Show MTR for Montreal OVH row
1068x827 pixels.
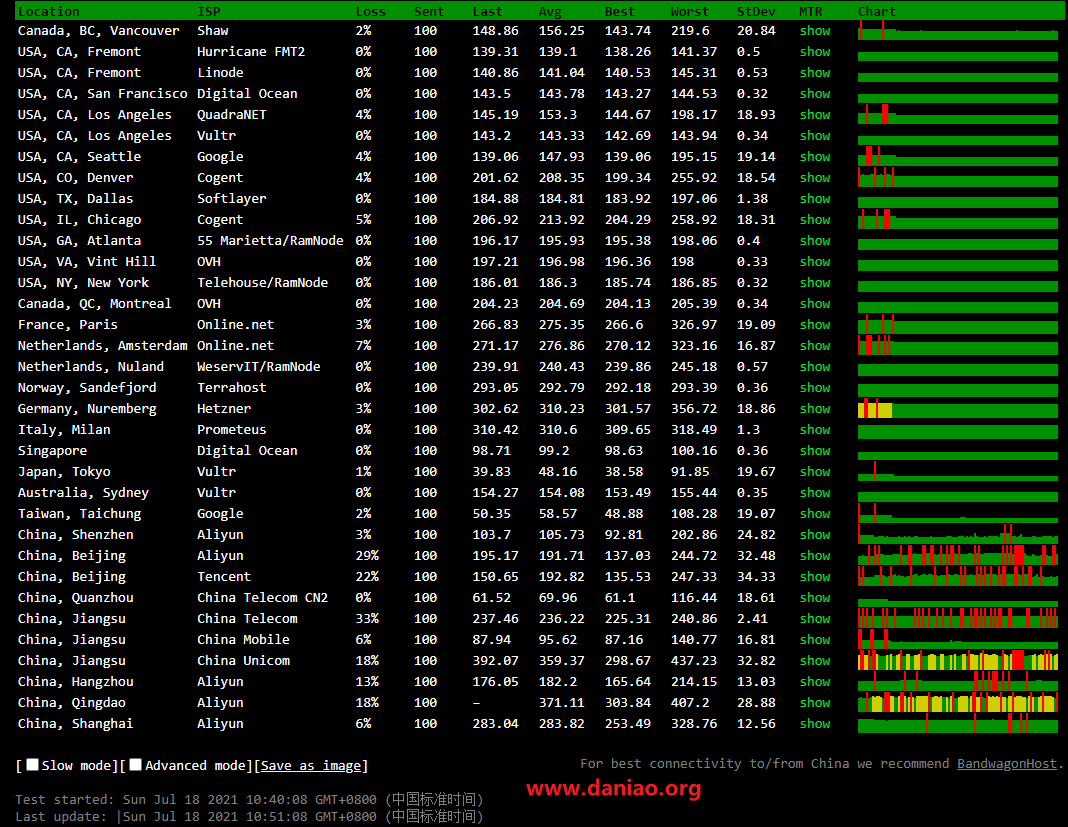coord(815,304)
